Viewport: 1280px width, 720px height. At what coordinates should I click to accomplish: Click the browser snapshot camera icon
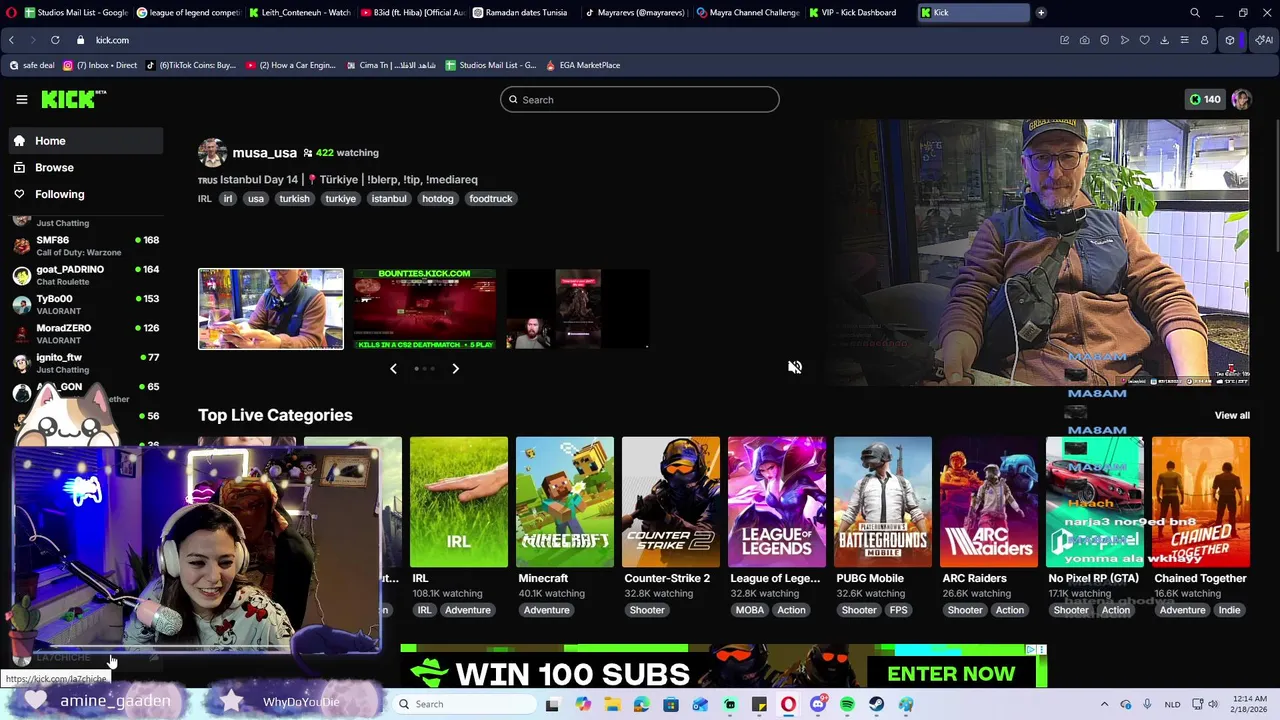pyautogui.click(x=1084, y=40)
